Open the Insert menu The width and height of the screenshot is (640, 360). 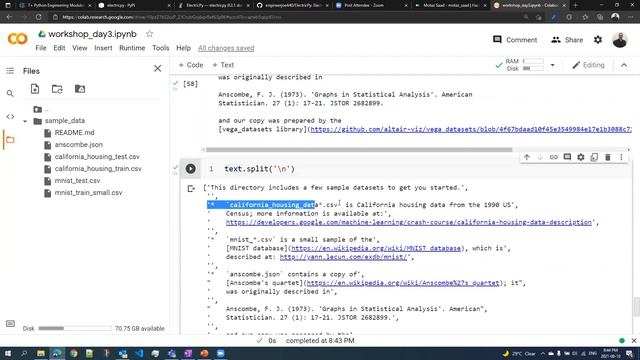click(x=103, y=48)
